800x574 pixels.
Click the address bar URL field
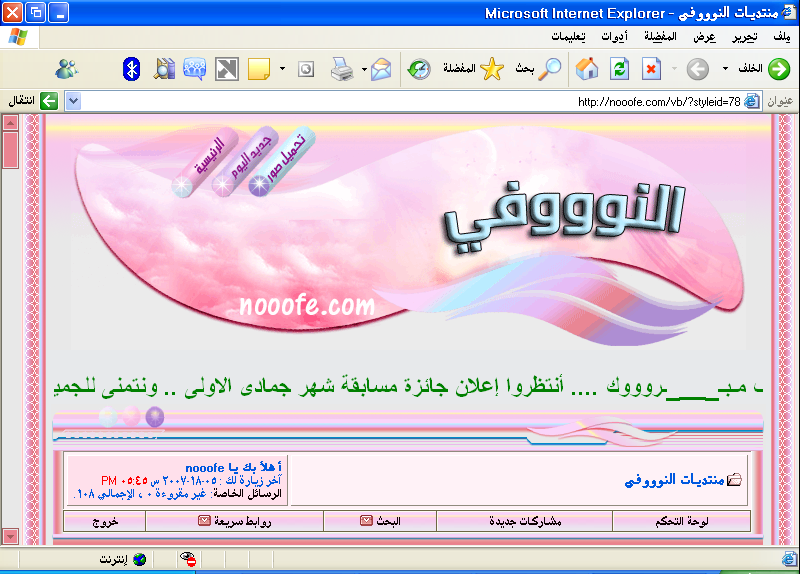tap(400, 101)
